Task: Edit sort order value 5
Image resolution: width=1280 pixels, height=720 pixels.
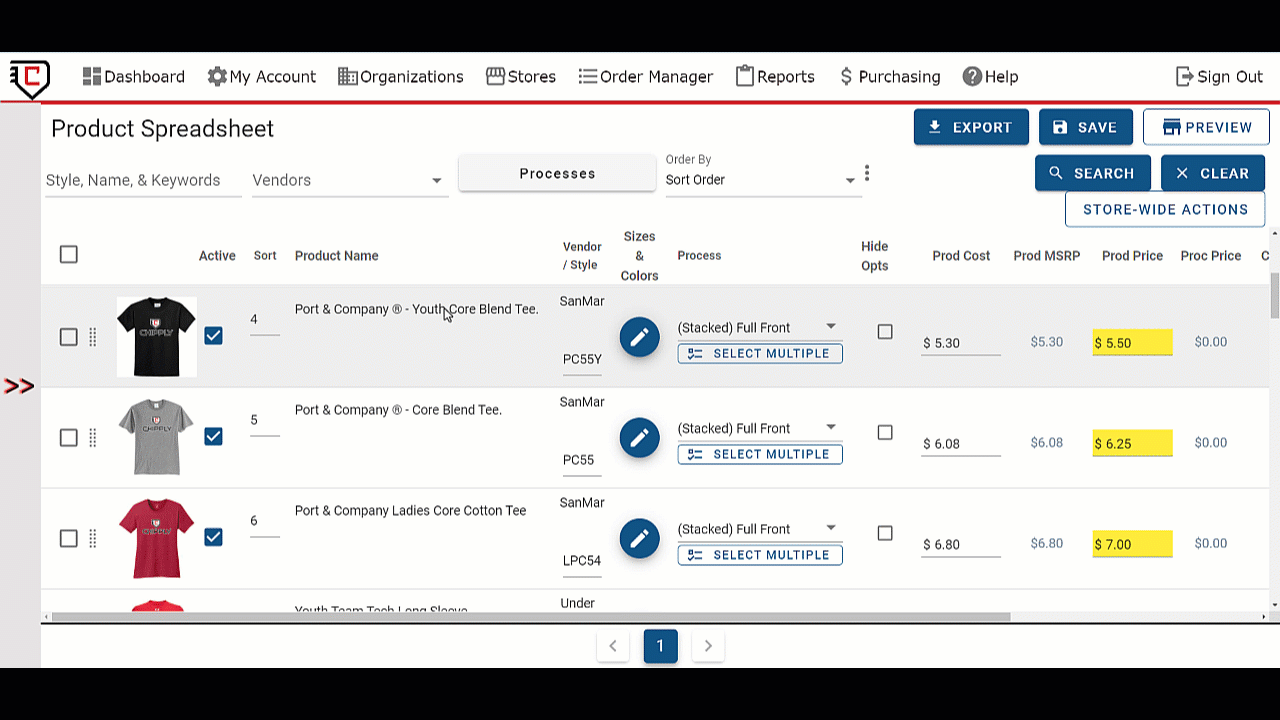Action: coord(264,421)
